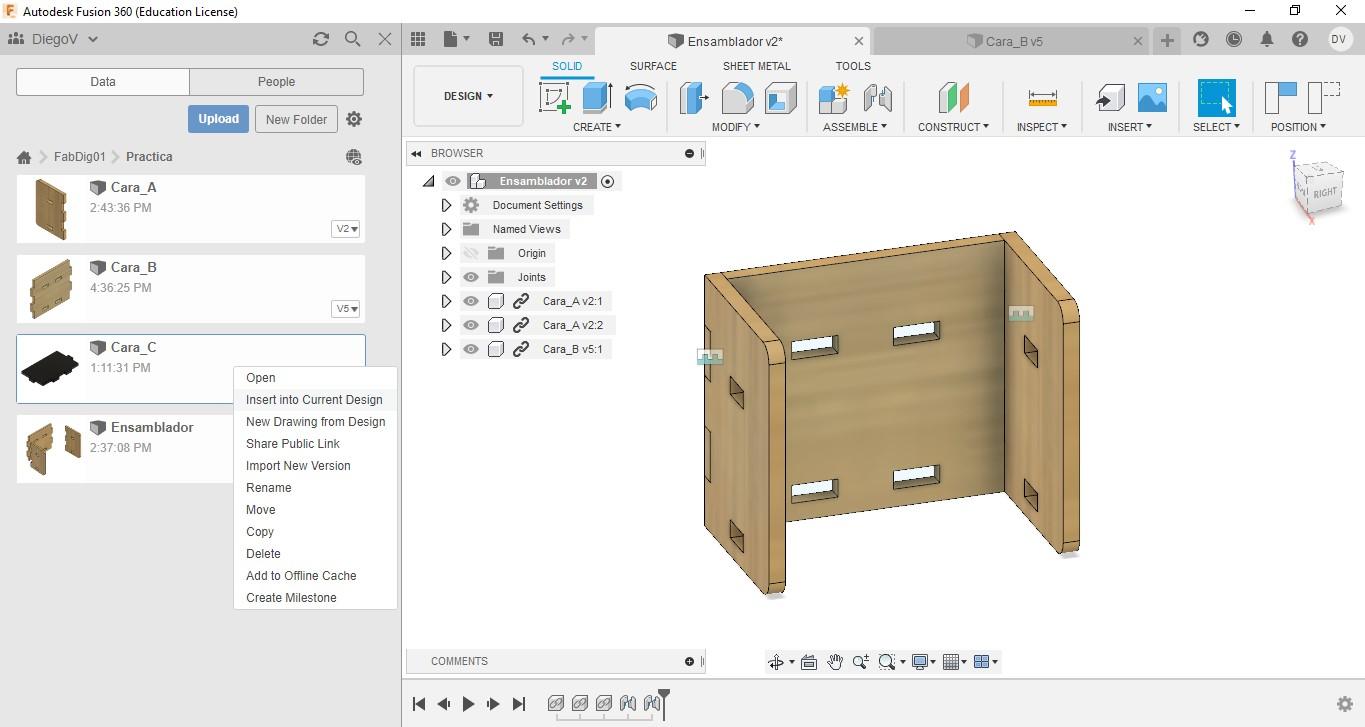Click the ViewCube RIGHT face
The width and height of the screenshot is (1365, 727).
point(1323,192)
